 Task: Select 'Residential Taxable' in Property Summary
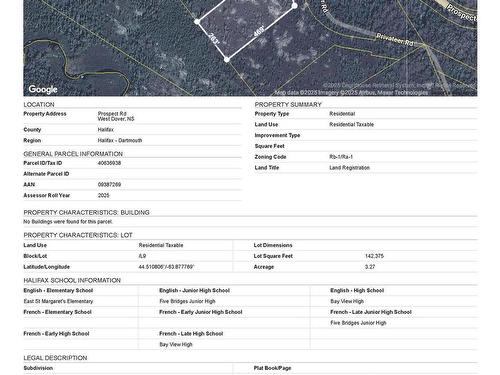(351, 124)
